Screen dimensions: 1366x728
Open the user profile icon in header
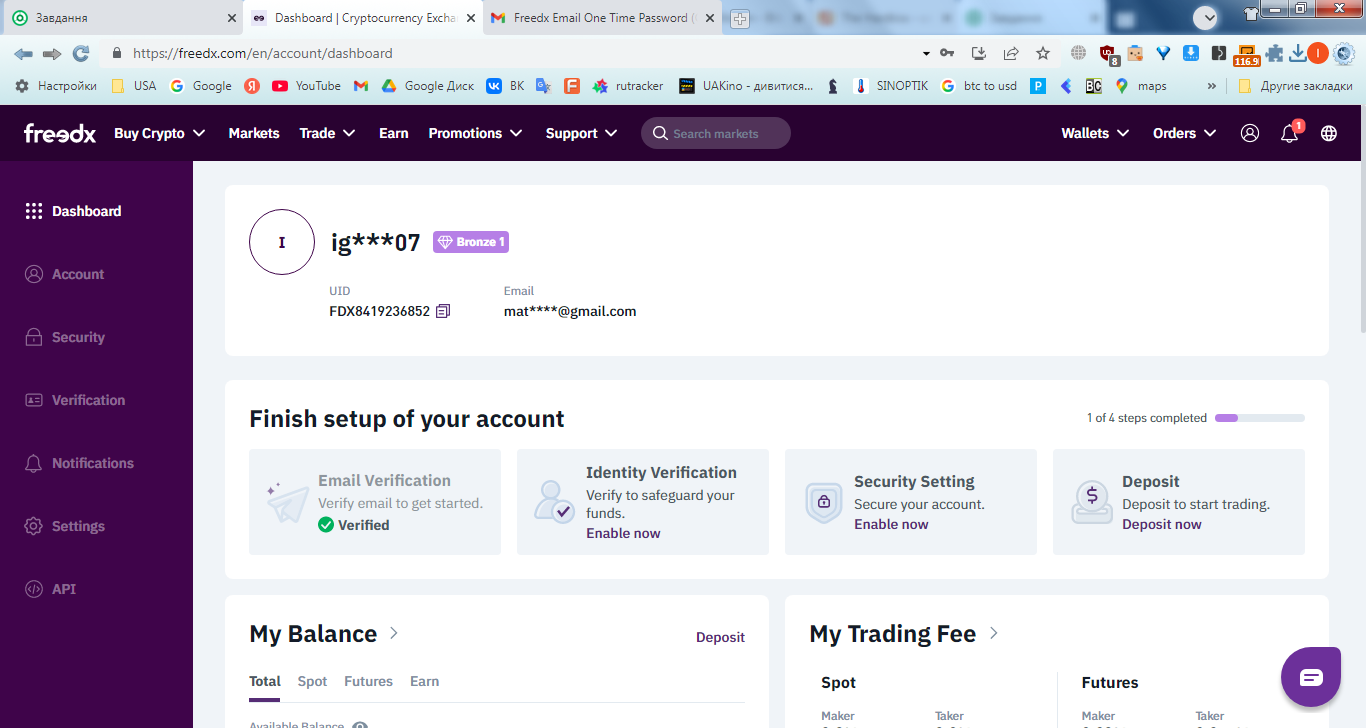click(x=1250, y=133)
